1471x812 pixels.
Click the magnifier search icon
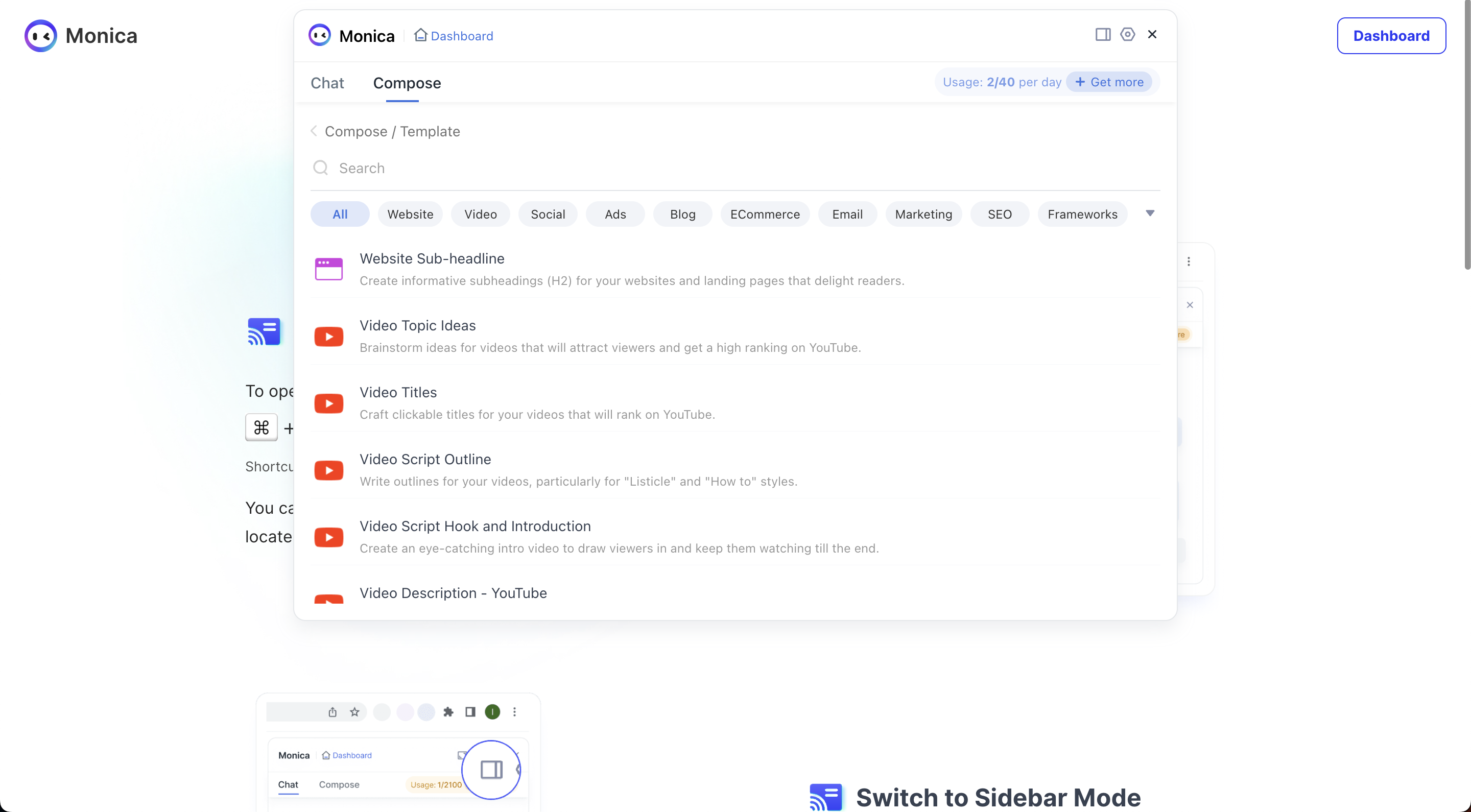(x=320, y=168)
